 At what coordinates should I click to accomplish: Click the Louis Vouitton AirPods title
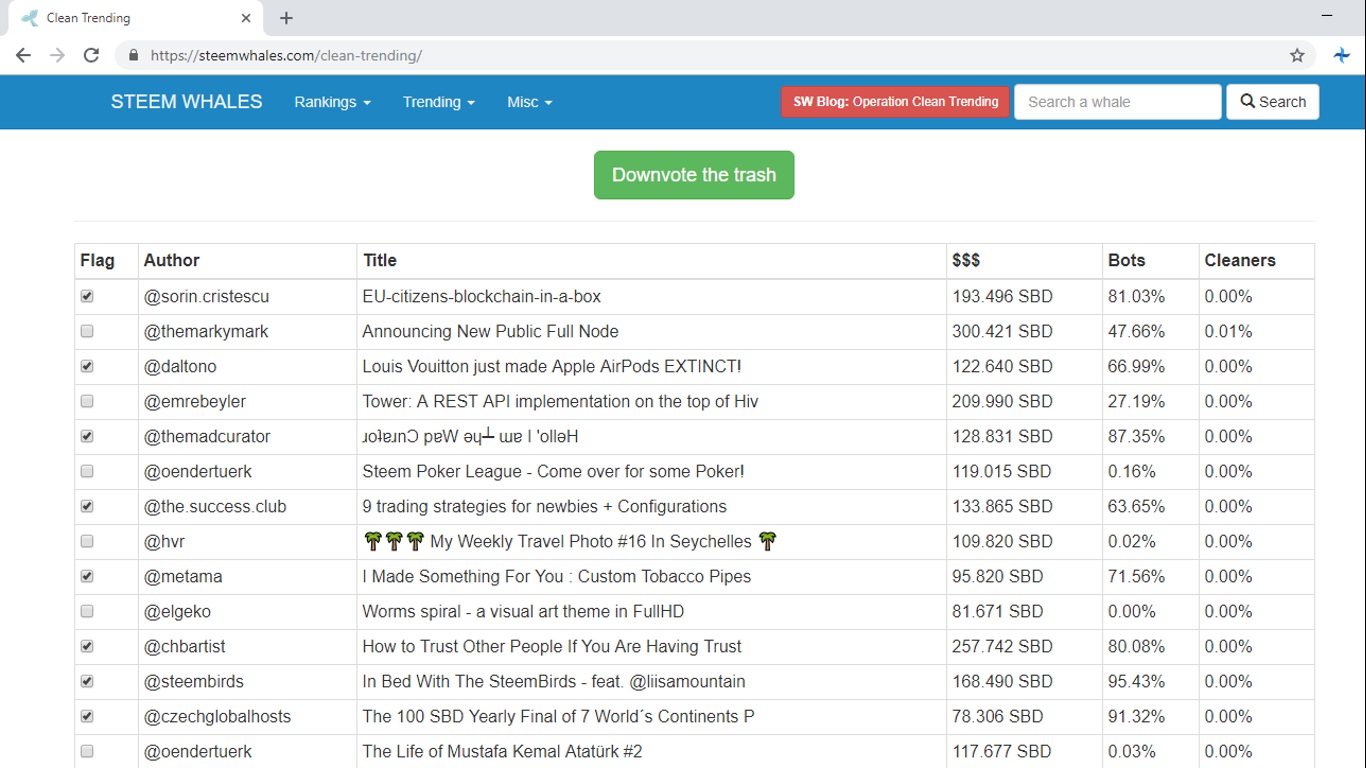coord(552,366)
